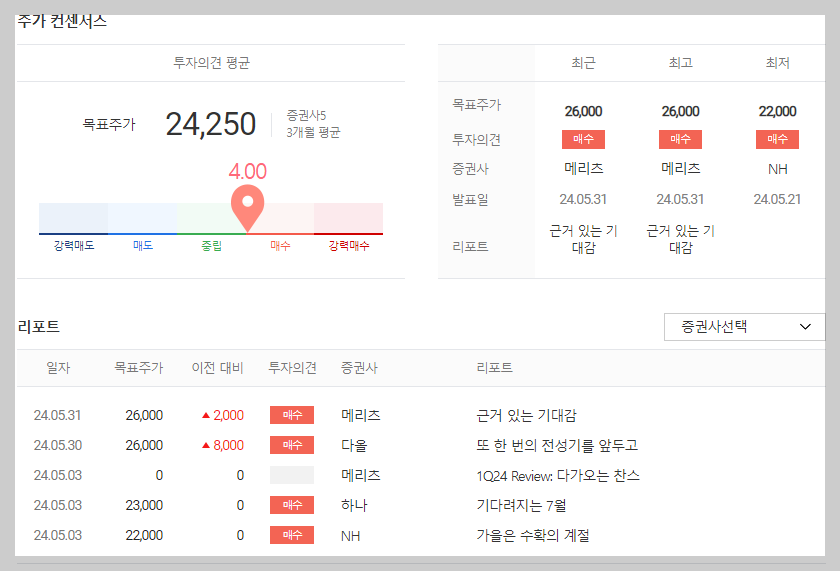The image size is (840, 571).
Task: Click the date 24.05.30 in report list
Action: (x=58, y=445)
